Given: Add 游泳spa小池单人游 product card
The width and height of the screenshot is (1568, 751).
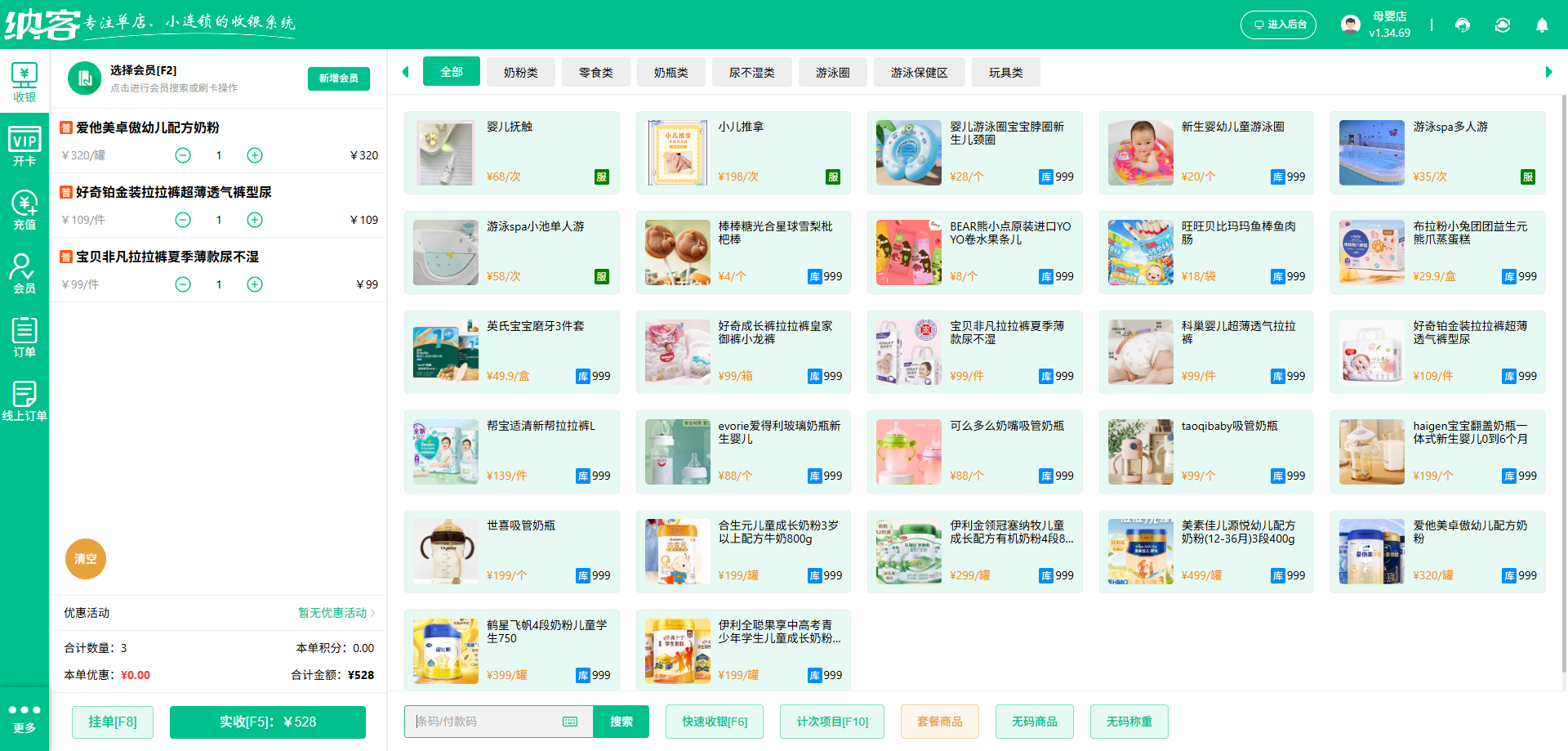Looking at the screenshot, I should 512,253.
